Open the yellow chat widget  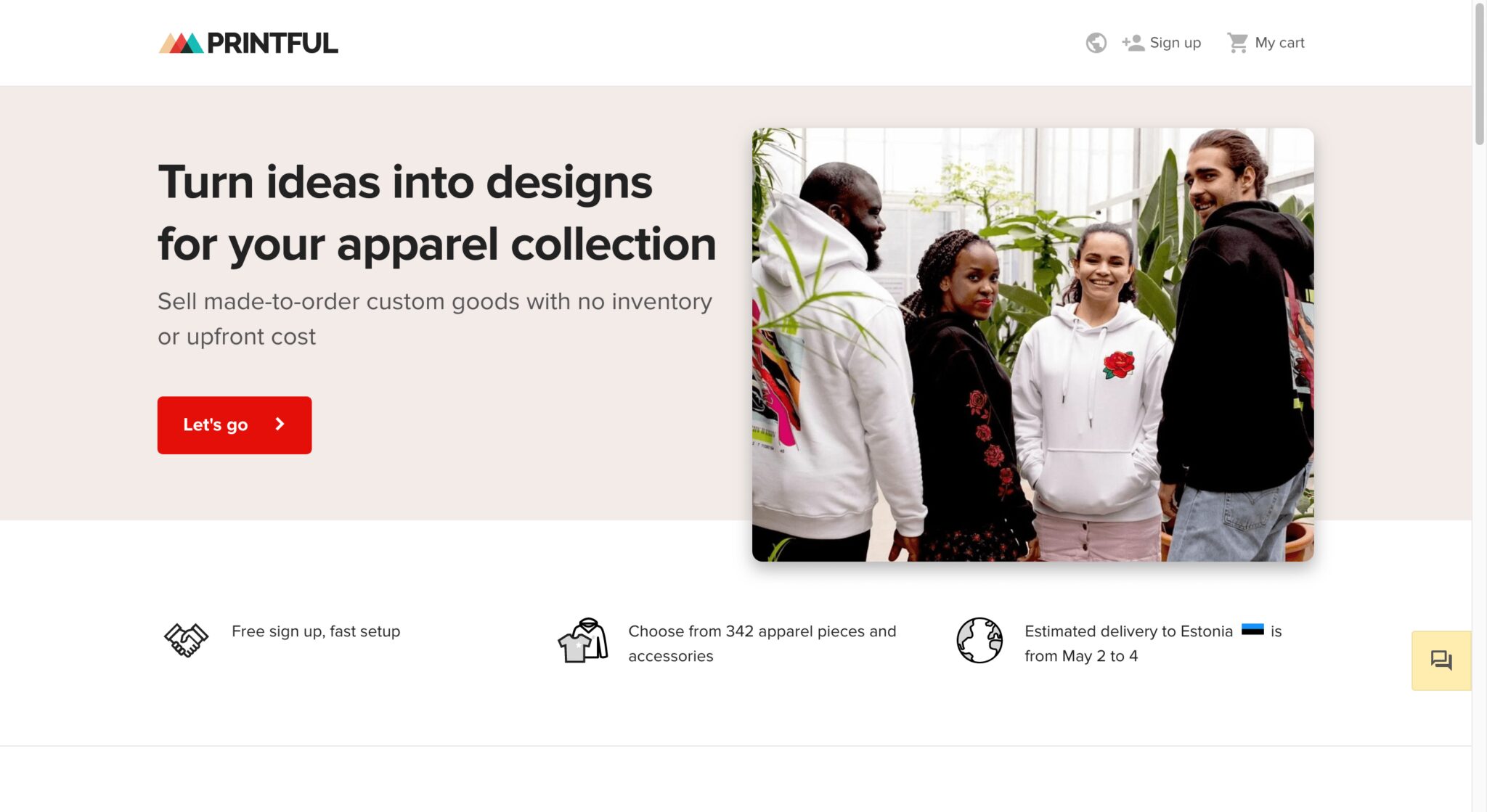pyautogui.click(x=1441, y=660)
